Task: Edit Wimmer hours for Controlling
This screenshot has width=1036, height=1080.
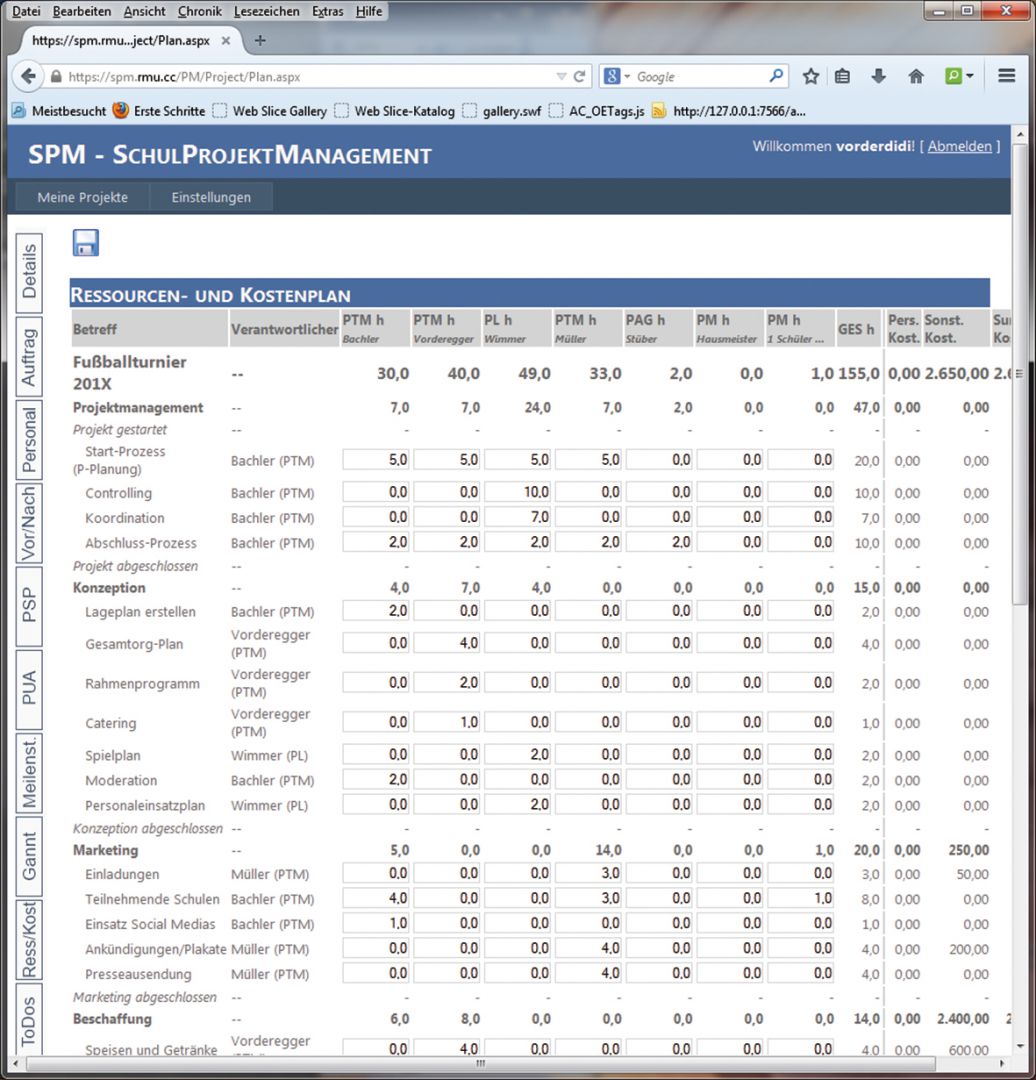Action: click(517, 492)
